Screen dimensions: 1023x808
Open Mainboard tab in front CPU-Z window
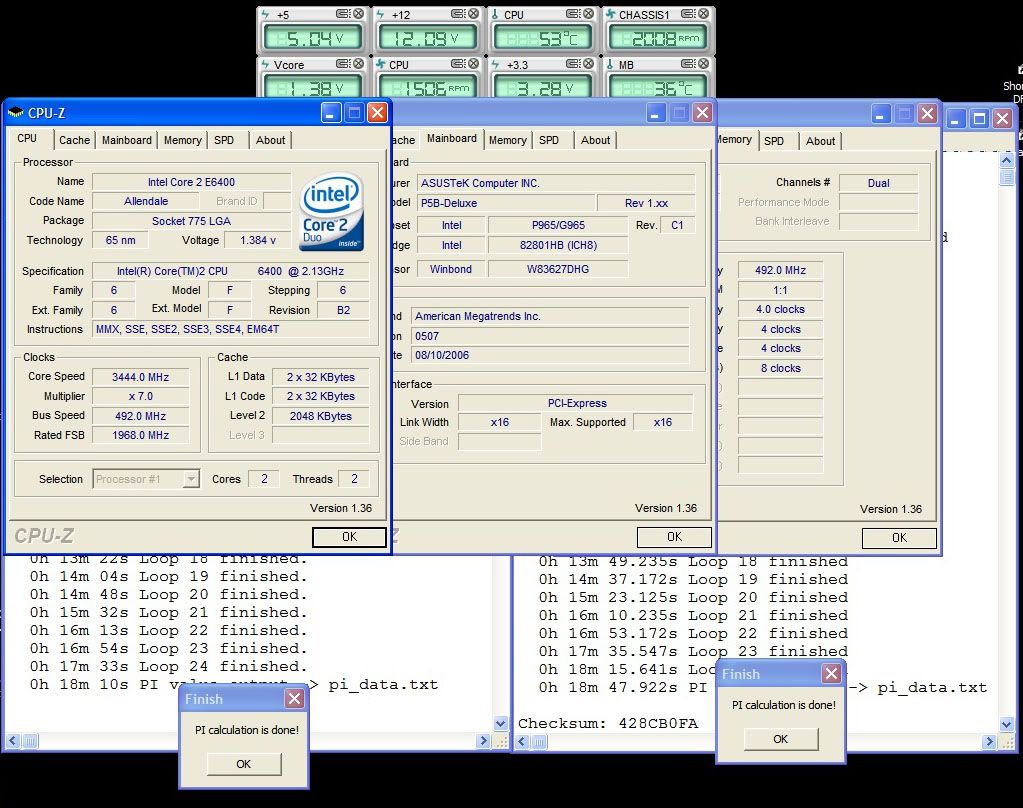click(127, 140)
